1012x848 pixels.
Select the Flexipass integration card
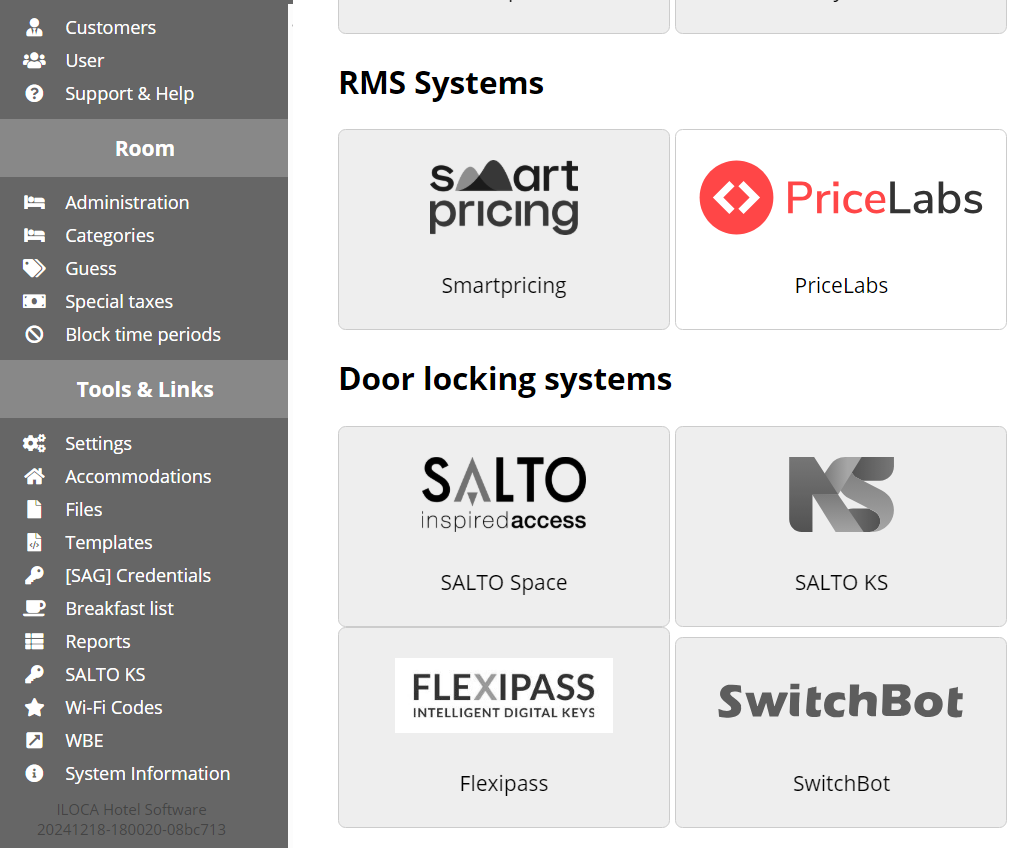pyautogui.click(x=504, y=727)
